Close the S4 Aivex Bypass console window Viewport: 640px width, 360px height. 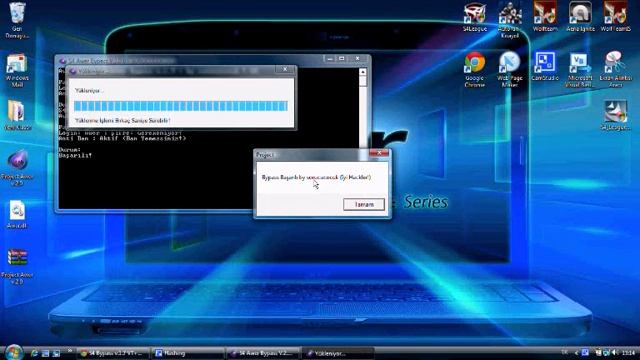pos(358,59)
